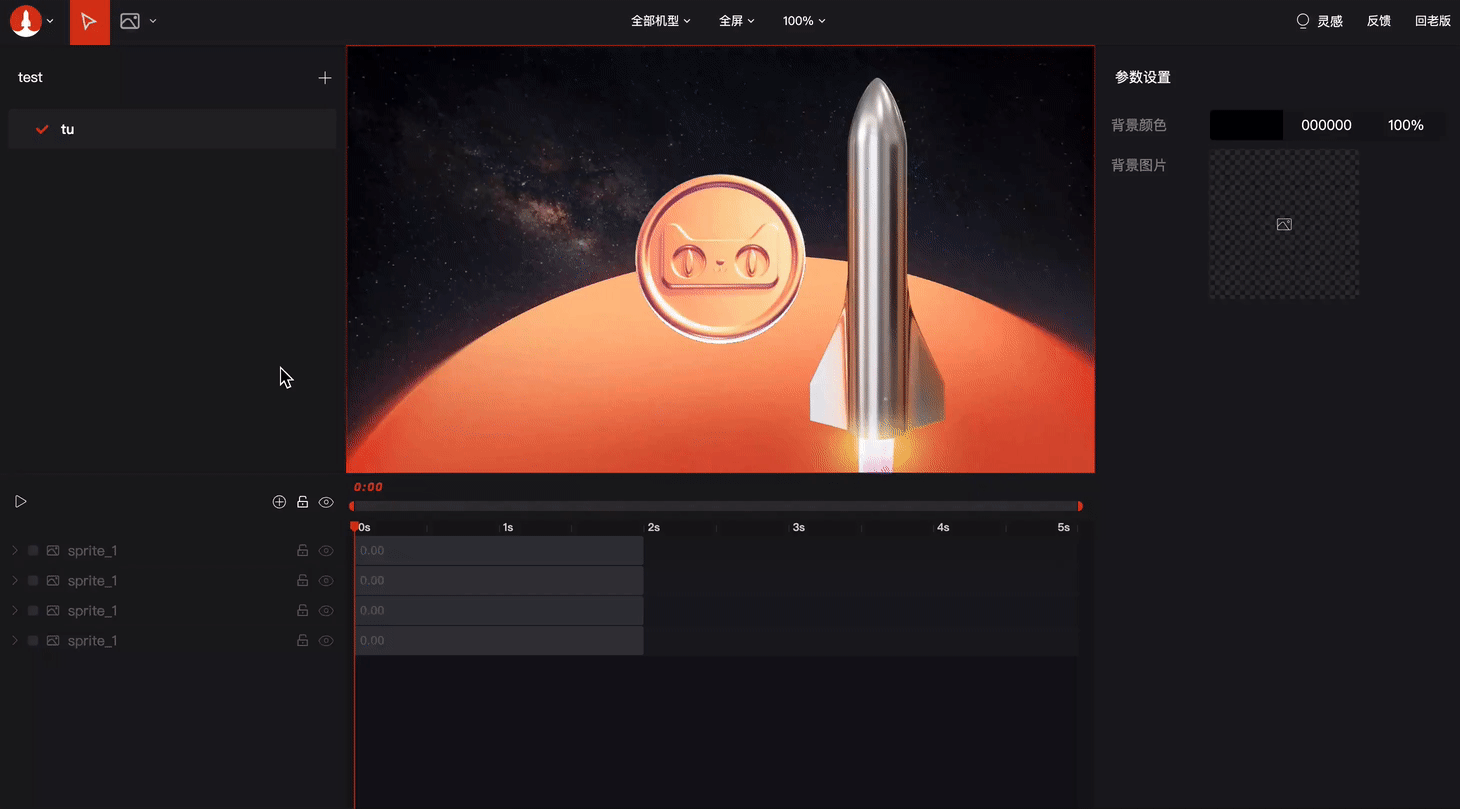This screenshot has height=809, width=1460.
Task: Add a new scene with plus icon
Action: tap(325, 77)
